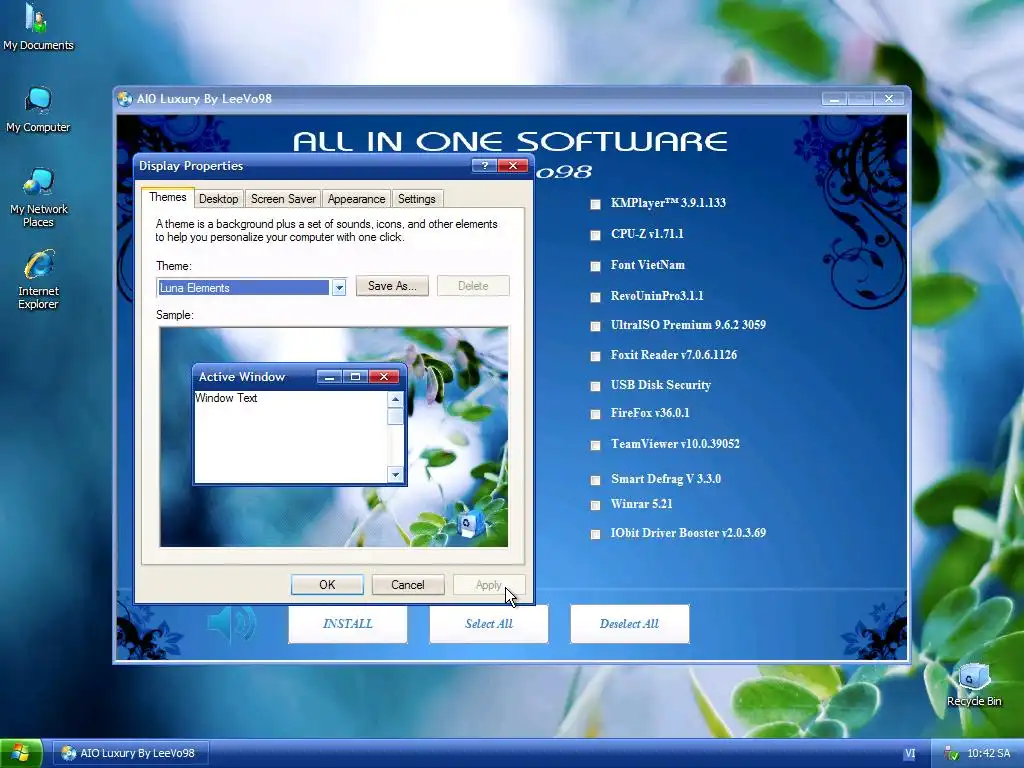
Task: Click the INSTALL button
Action: click(x=347, y=624)
